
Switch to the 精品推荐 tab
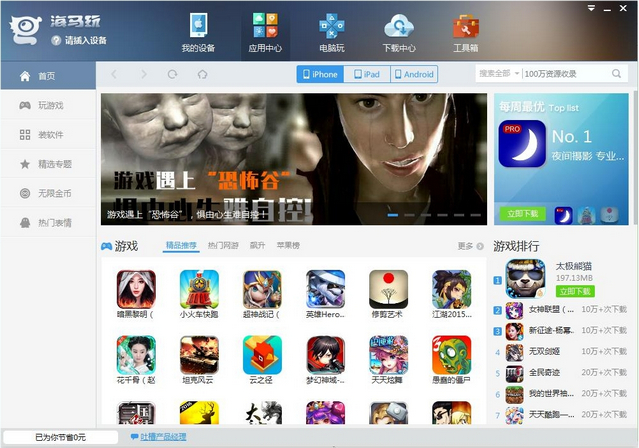[181, 245]
